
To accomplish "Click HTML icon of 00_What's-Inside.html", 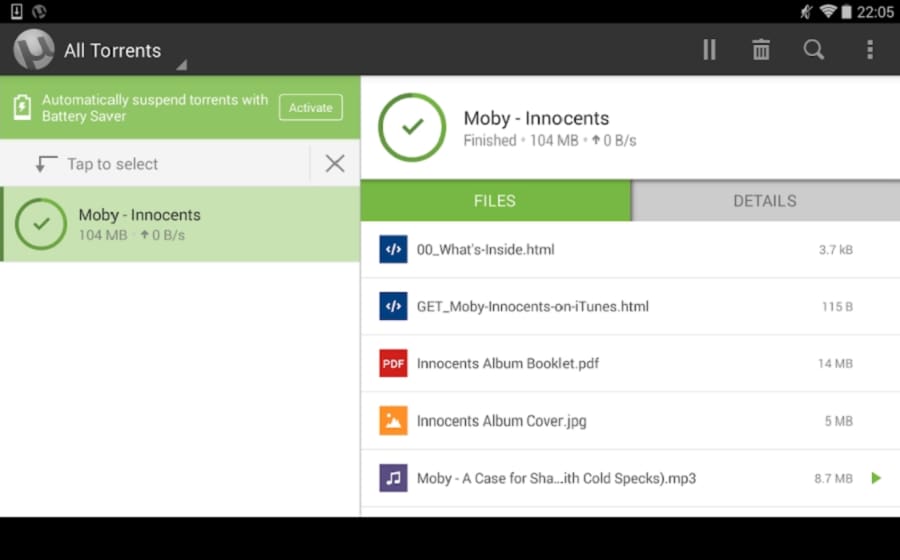I will coord(393,249).
